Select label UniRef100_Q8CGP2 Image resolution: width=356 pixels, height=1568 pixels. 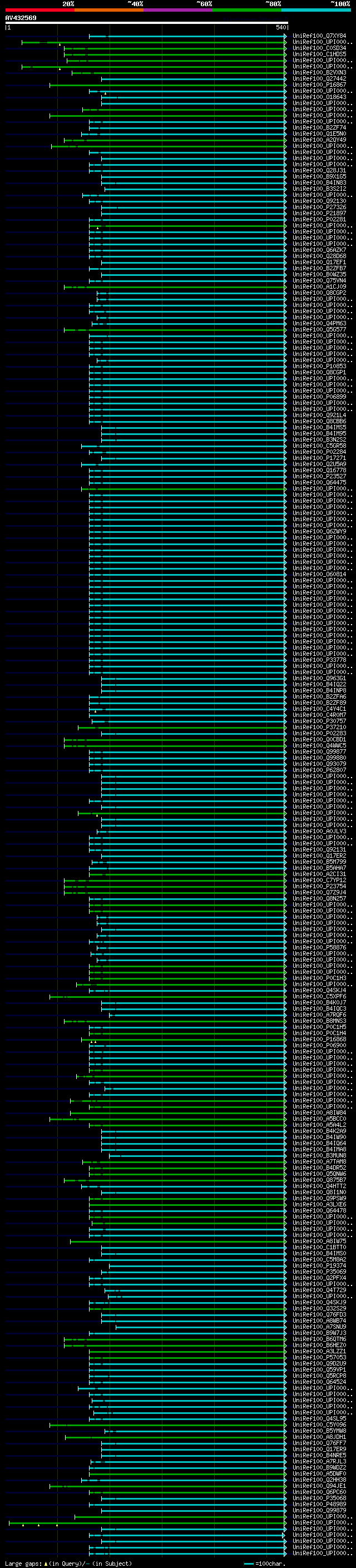[319, 293]
